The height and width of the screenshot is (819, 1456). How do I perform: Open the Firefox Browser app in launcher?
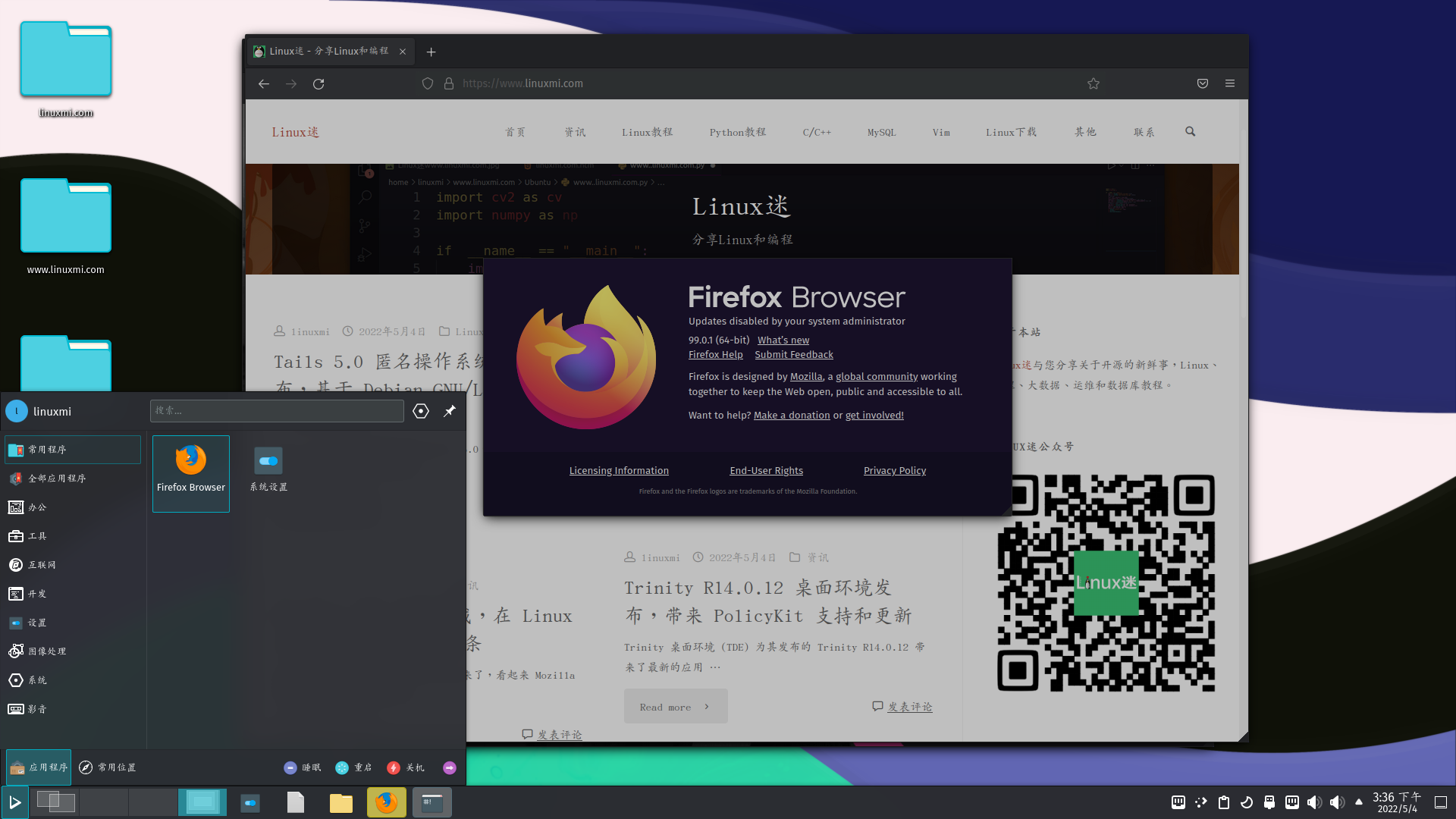coord(191,473)
